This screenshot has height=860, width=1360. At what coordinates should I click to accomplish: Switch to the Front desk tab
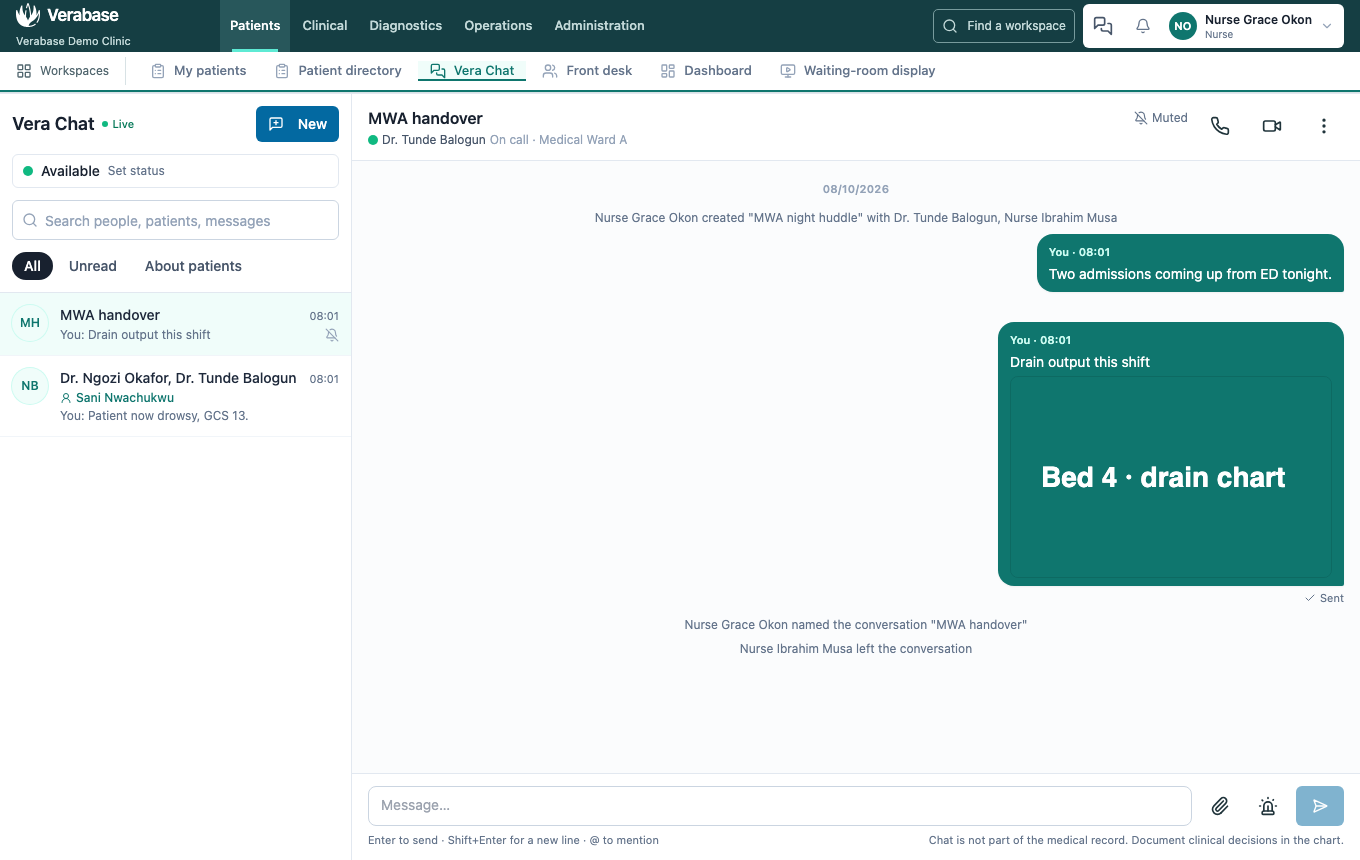tap(587, 71)
